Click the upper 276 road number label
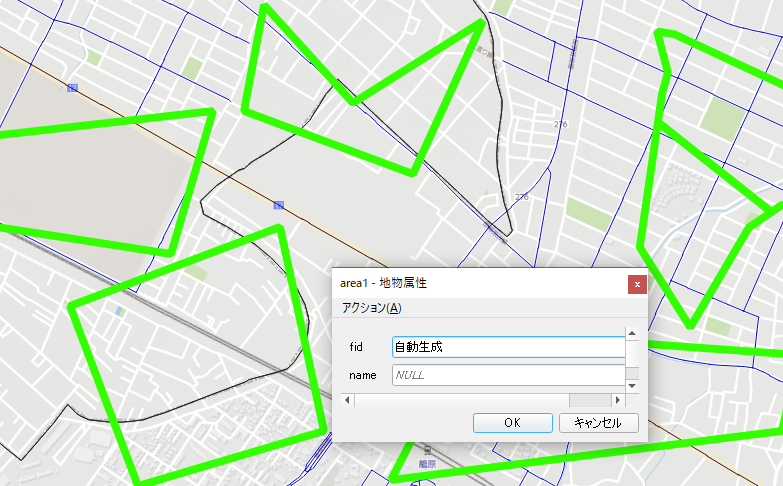The height and width of the screenshot is (486, 783). click(x=560, y=124)
